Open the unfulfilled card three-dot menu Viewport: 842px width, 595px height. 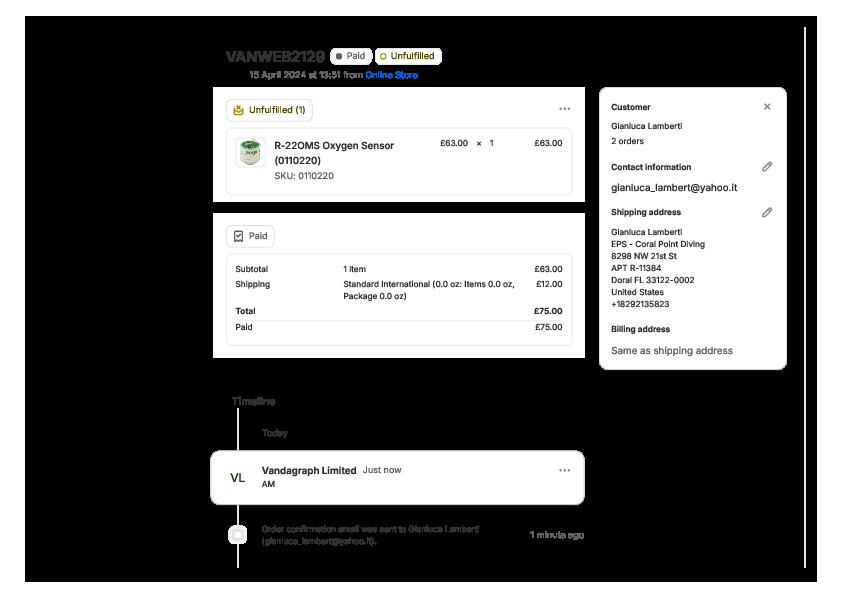564,109
